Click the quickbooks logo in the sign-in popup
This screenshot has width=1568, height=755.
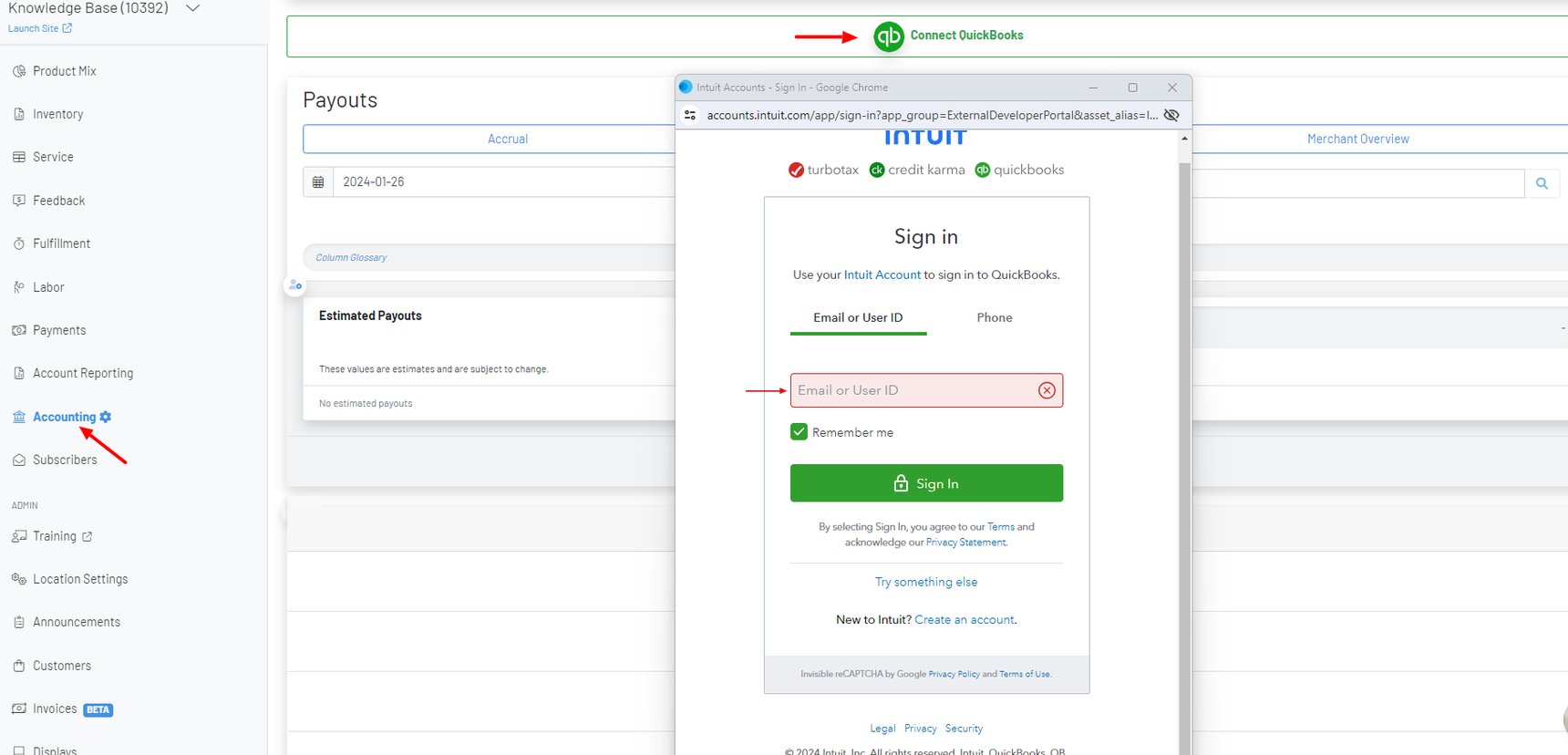click(1019, 170)
